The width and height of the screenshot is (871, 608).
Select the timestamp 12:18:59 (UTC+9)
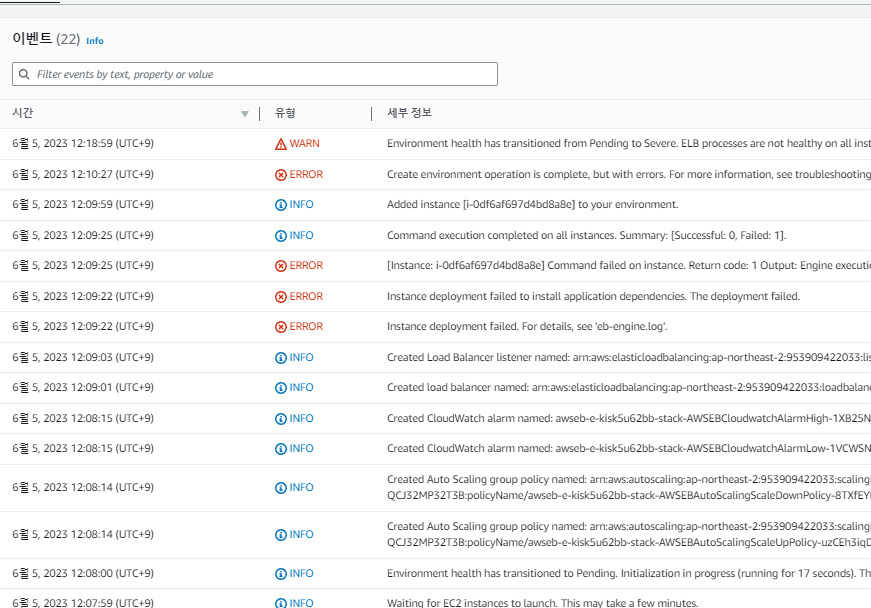(x=83, y=143)
